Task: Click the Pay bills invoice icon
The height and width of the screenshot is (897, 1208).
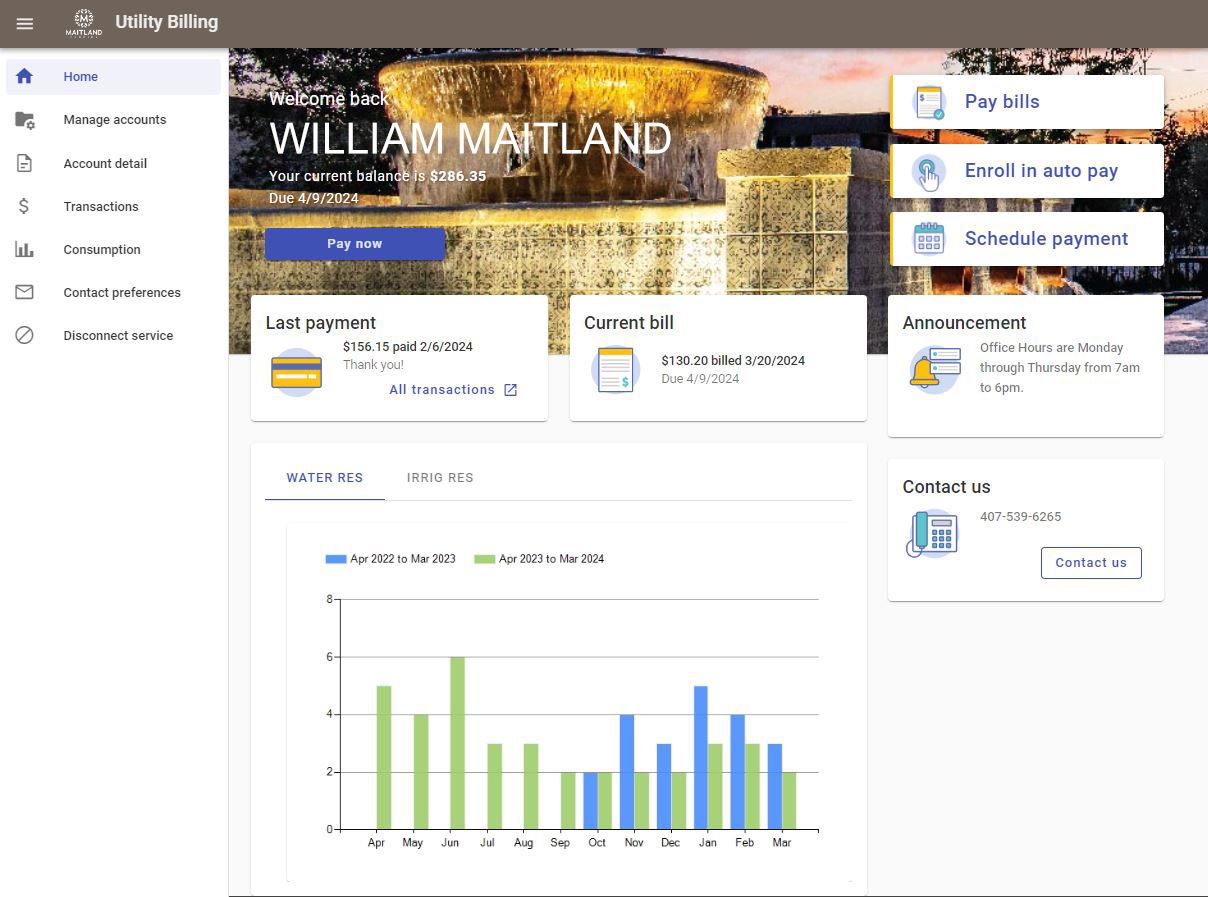Action: [x=928, y=101]
